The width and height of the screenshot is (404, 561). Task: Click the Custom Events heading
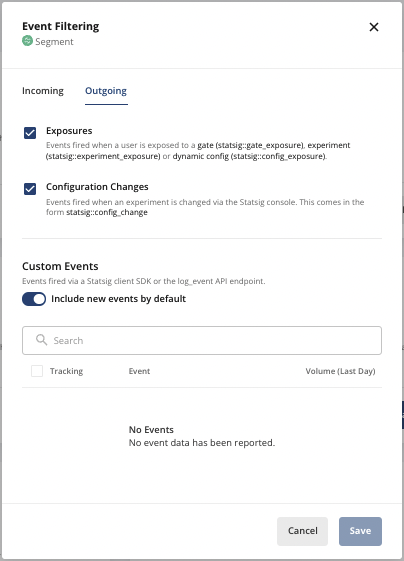click(60, 266)
